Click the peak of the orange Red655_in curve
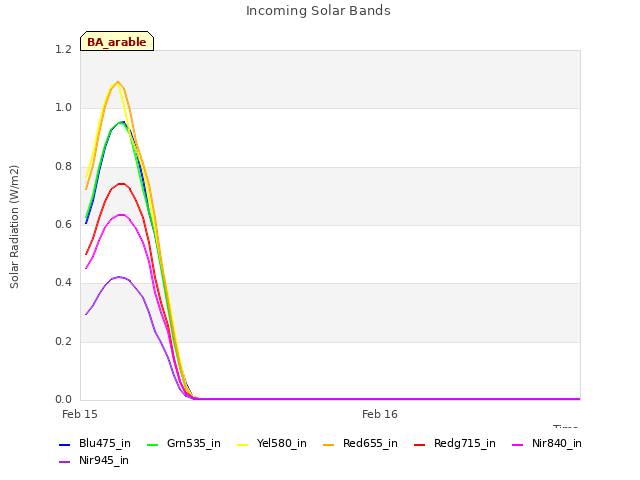Image resolution: width=640 pixels, height=480 pixels. point(118,82)
